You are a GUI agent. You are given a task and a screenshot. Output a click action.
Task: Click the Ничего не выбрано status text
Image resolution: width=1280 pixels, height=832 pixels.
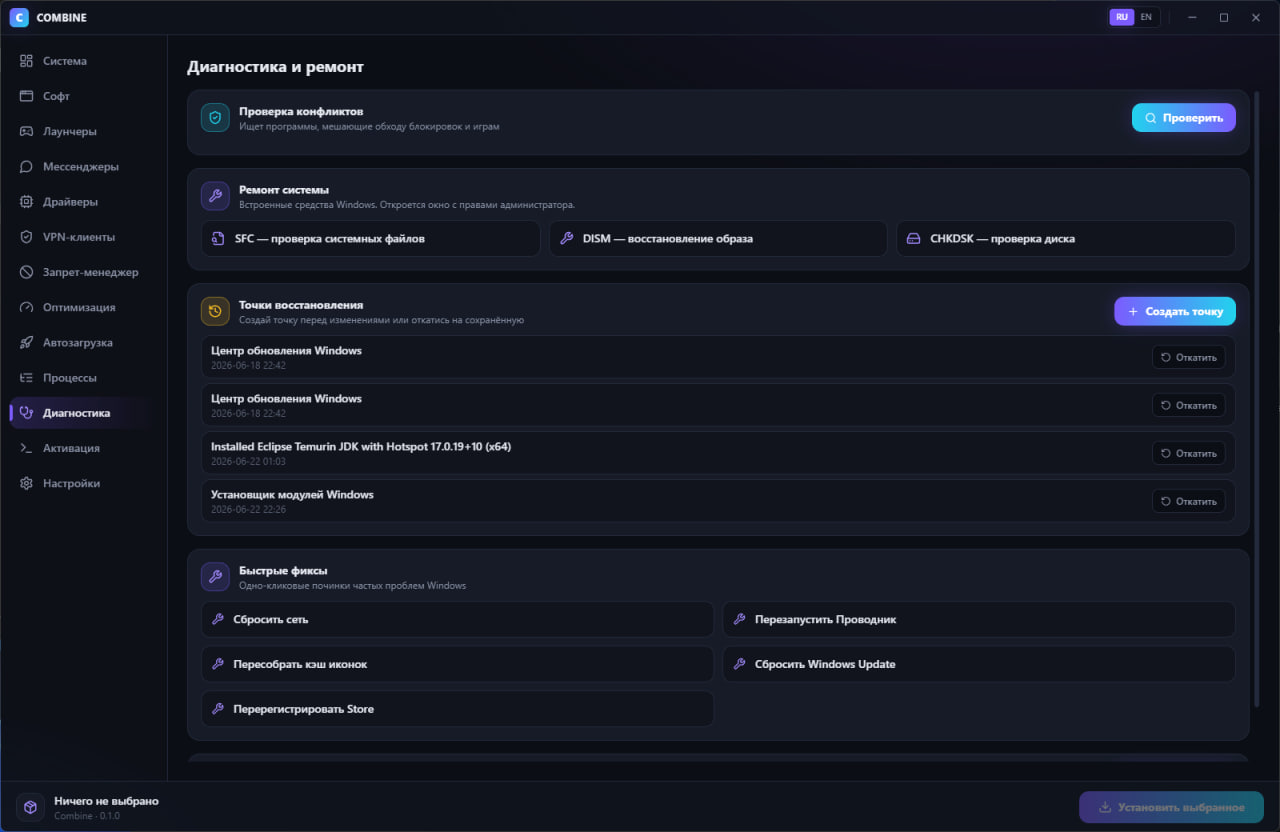(106, 801)
